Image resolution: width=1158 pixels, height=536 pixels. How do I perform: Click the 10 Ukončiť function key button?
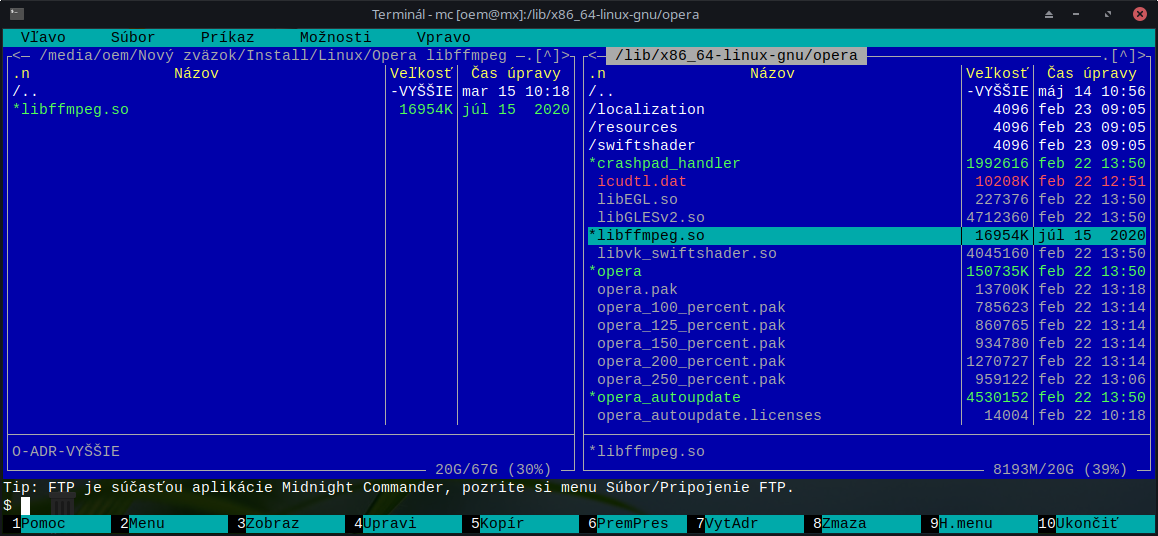[1096, 523]
